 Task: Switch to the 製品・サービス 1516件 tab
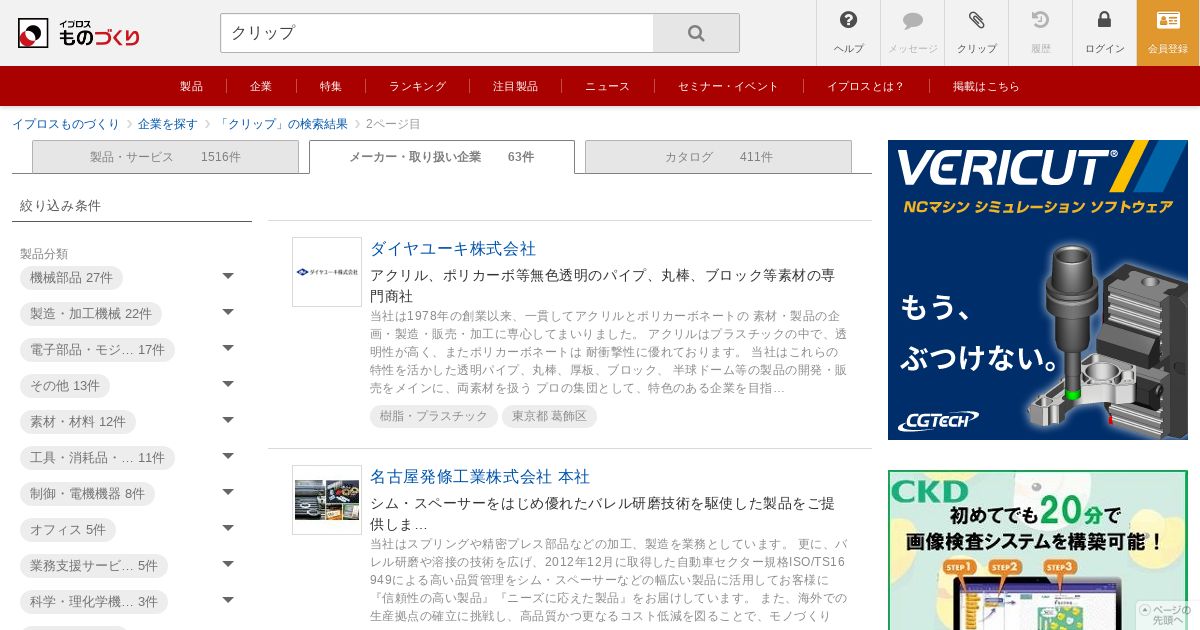(x=165, y=157)
